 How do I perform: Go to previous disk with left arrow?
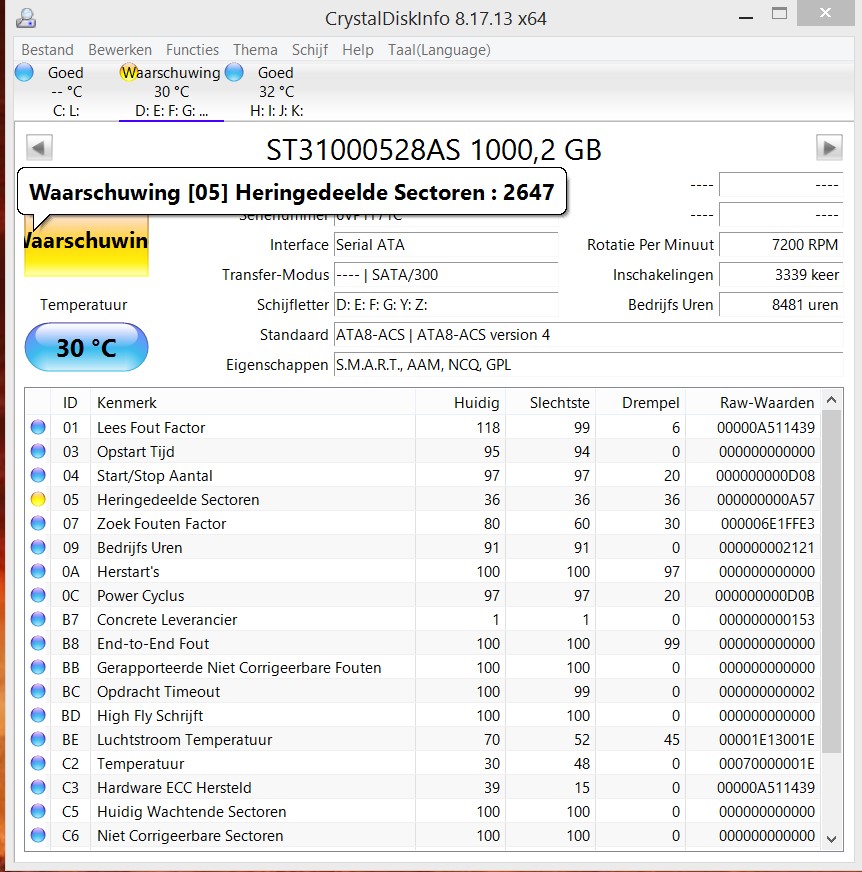tap(39, 148)
